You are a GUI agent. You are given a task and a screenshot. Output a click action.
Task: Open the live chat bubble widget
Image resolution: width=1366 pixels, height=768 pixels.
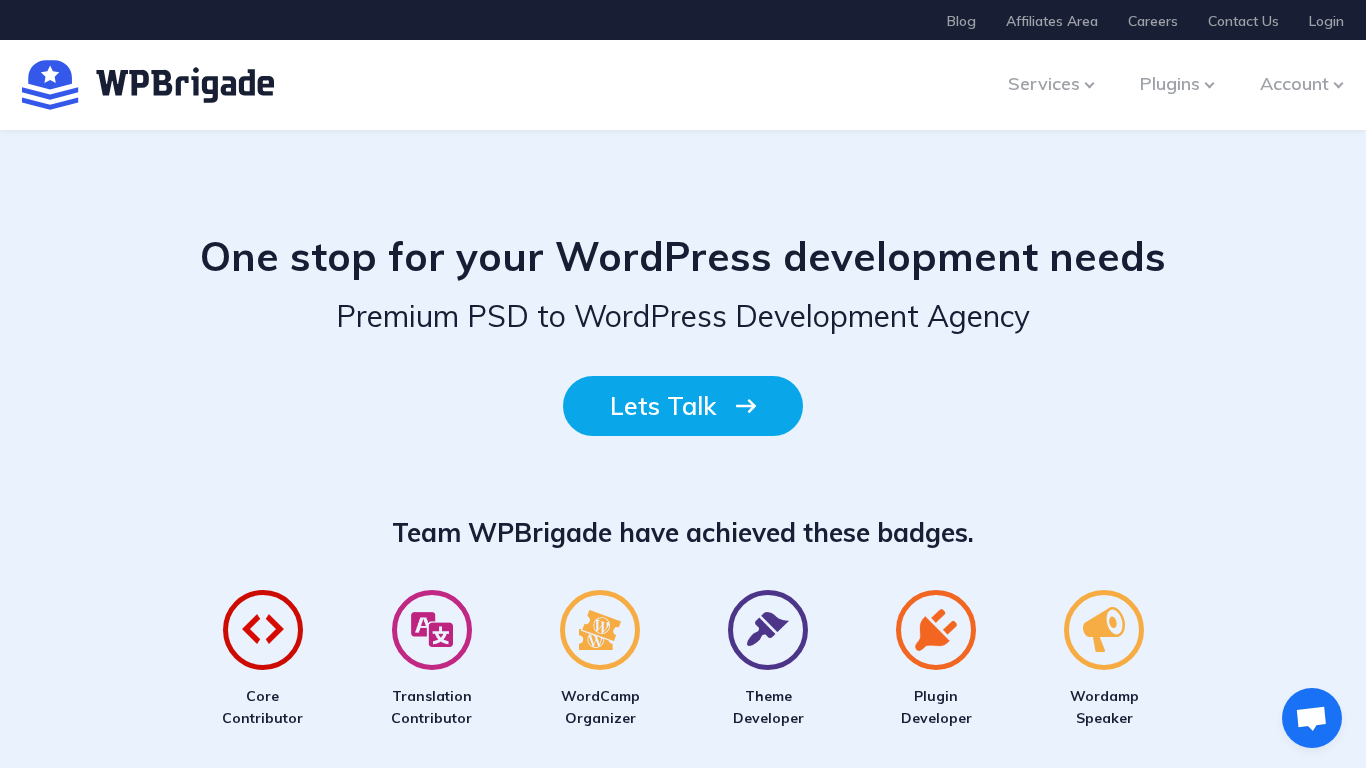pyautogui.click(x=1312, y=718)
